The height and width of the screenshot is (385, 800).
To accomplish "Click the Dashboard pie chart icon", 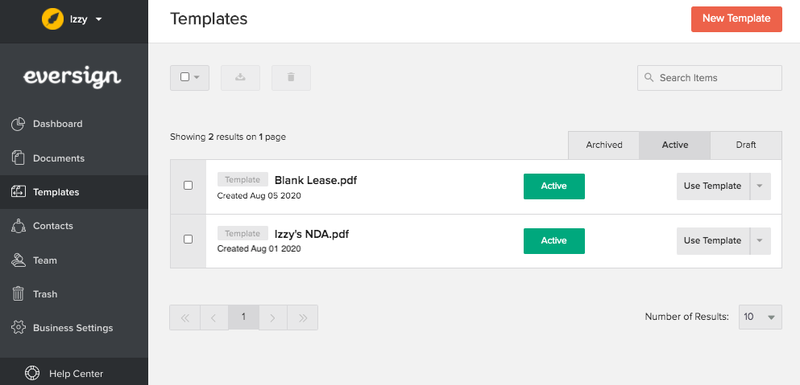I will coord(18,124).
